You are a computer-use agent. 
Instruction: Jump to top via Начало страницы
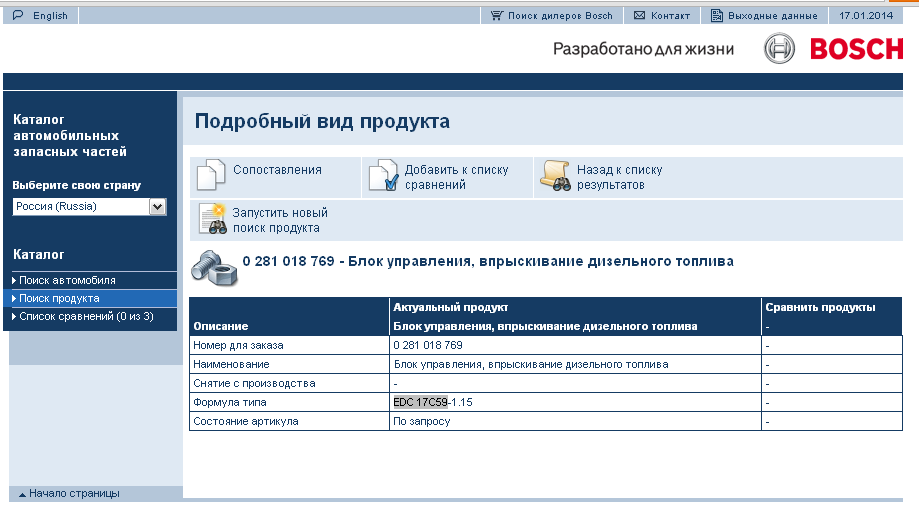74,494
